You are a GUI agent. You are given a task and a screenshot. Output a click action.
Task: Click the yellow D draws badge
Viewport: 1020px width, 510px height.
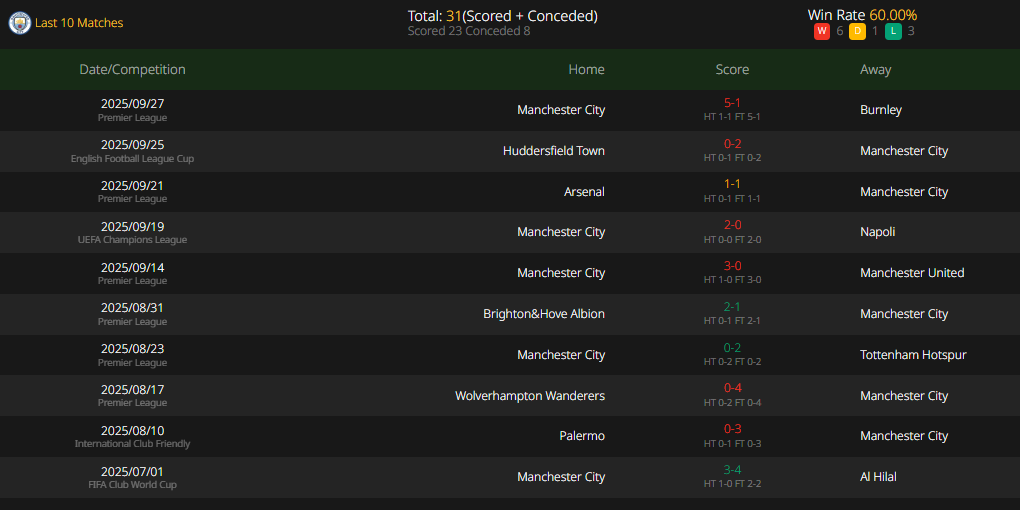(857, 31)
